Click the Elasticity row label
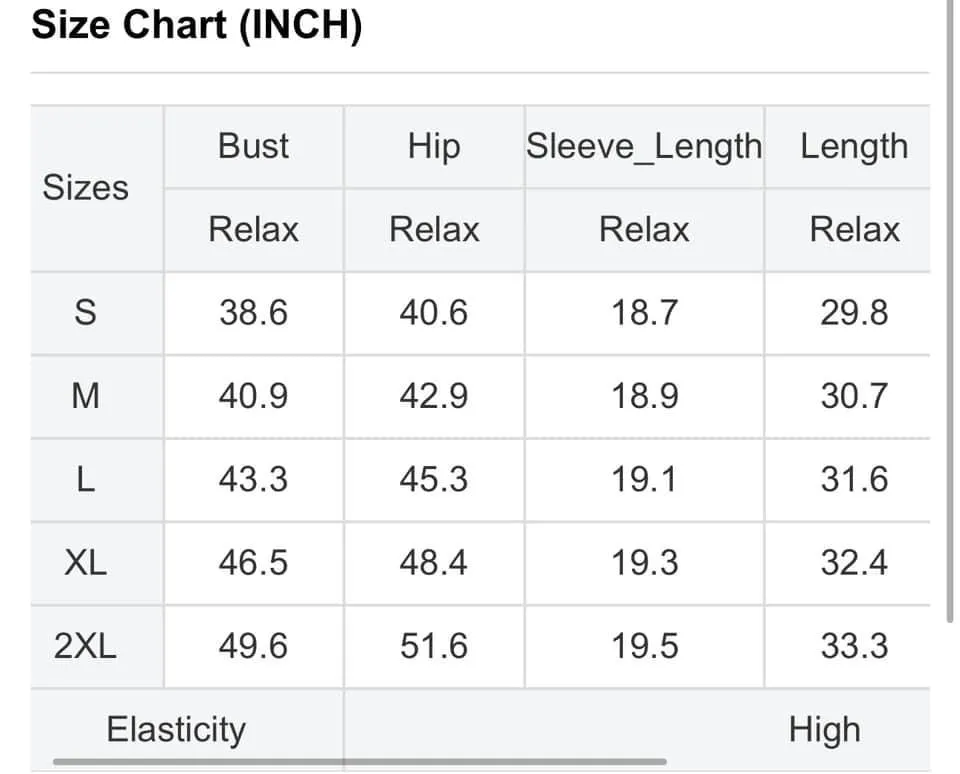The height and width of the screenshot is (774, 960). pyautogui.click(x=176, y=729)
